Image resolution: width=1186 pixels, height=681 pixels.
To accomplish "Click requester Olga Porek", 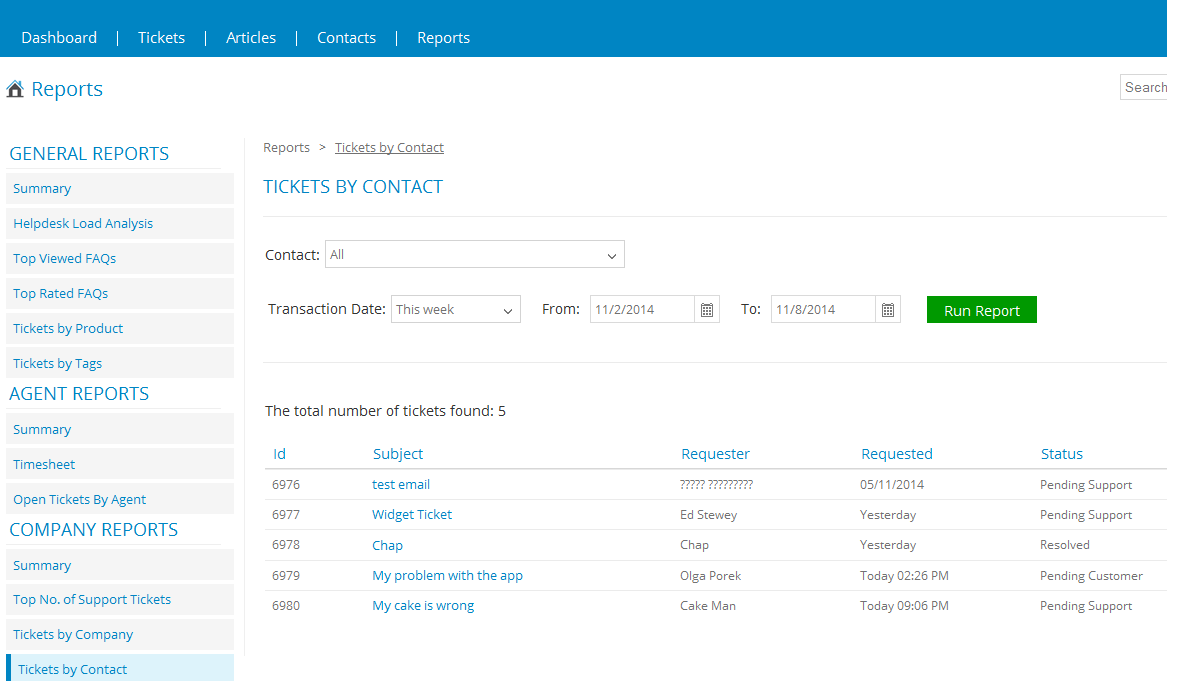I will coord(710,575).
